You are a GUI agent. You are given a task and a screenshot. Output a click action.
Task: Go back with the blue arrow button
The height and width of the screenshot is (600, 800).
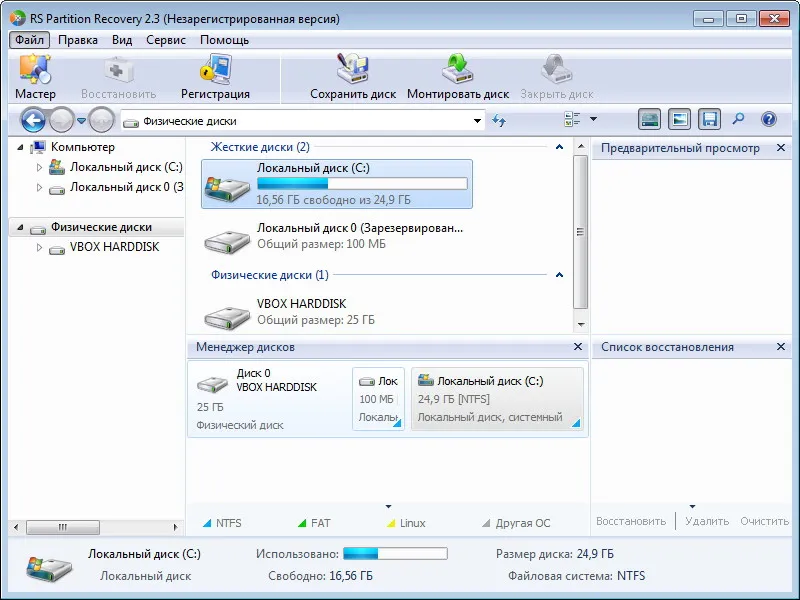(33, 120)
